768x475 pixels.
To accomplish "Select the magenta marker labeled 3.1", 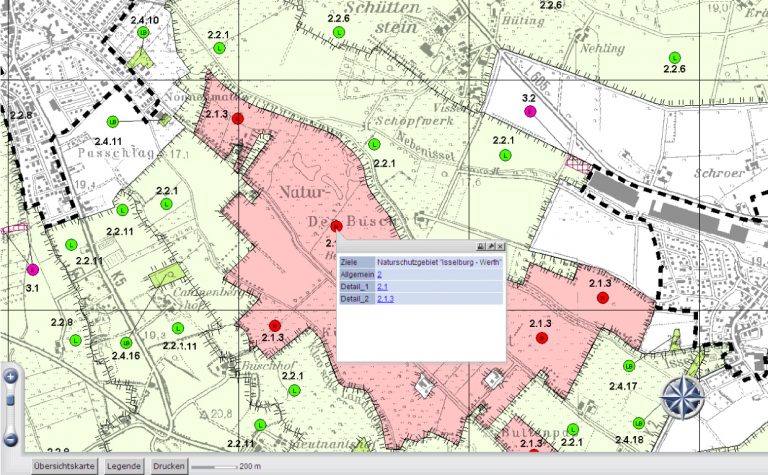I will click(32, 269).
